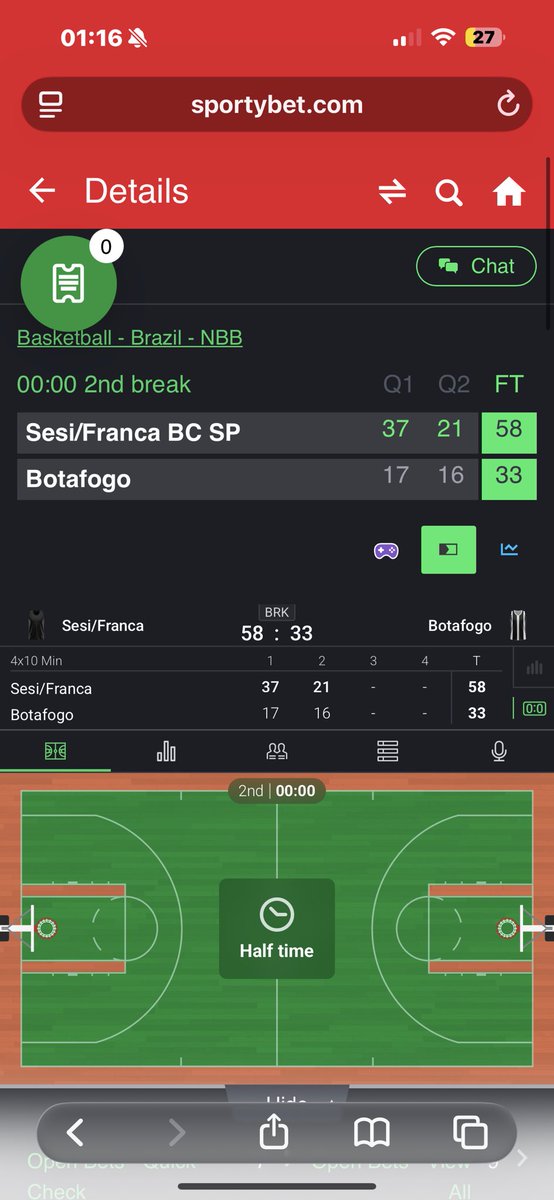Screen dimensions: 554x1200
Task: Open the search magnifier icon
Action: pos(449,192)
